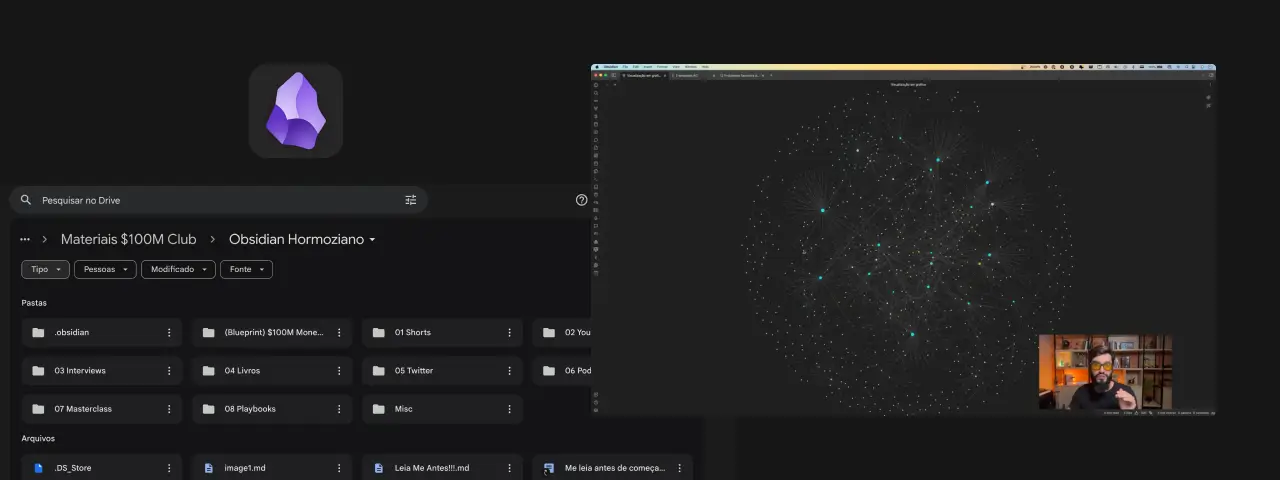Expand the breadcrumb ellipsis for hidden folders

(x=25, y=240)
